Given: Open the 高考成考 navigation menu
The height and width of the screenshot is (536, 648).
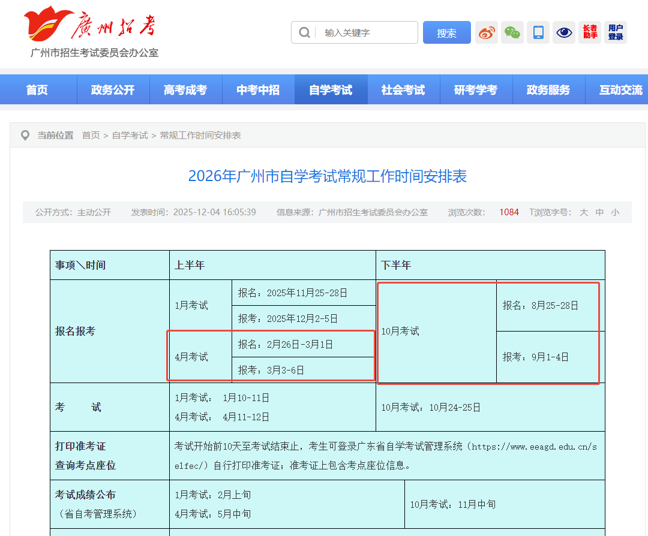Looking at the screenshot, I should point(185,90).
